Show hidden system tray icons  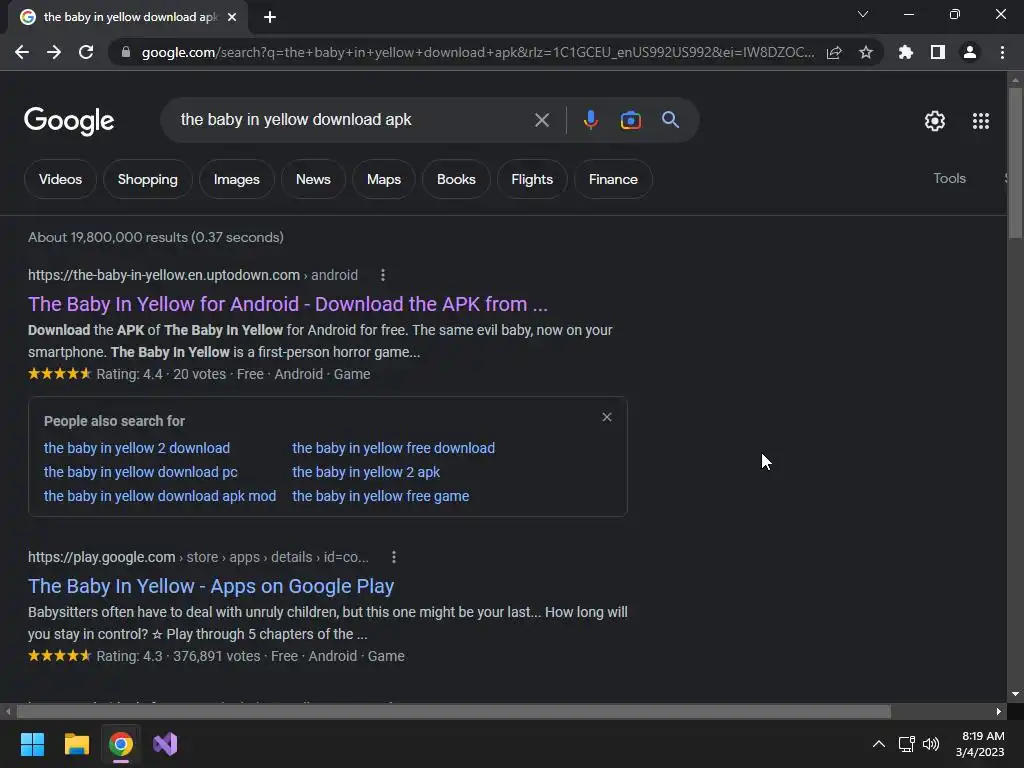click(x=879, y=744)
